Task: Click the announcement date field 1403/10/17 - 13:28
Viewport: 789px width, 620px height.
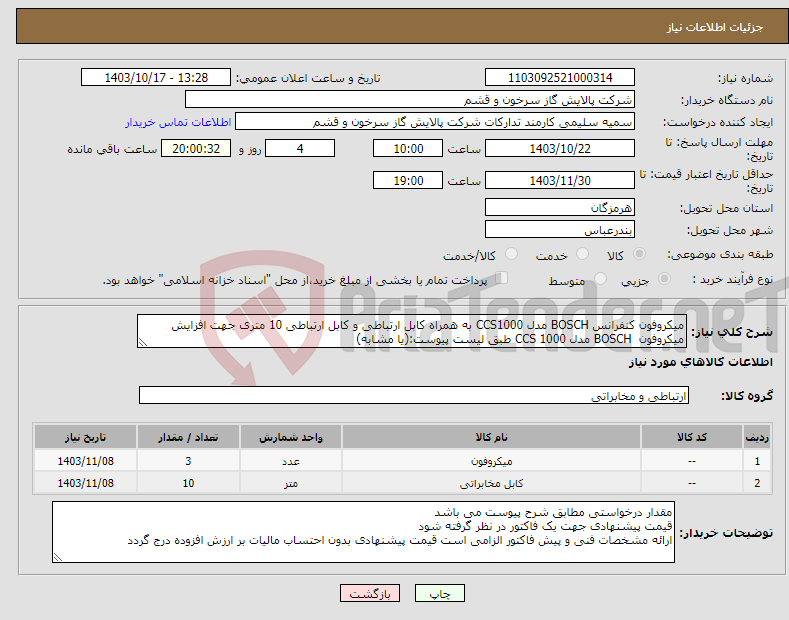Action: pos(156,78)
